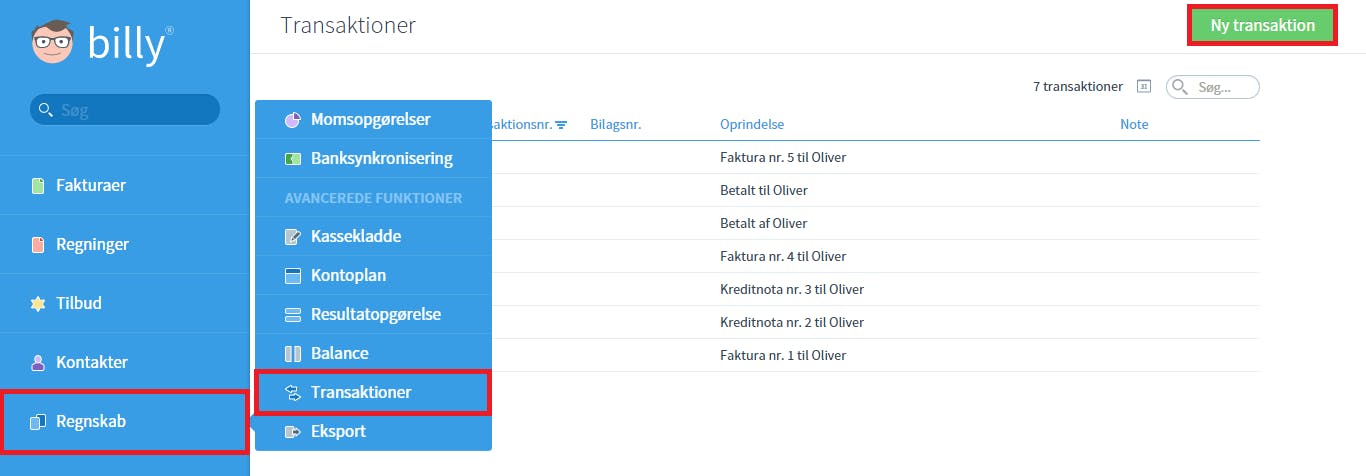
Task: Focus the transactions Søg... search field
Action: click(x=1213, y=87)
